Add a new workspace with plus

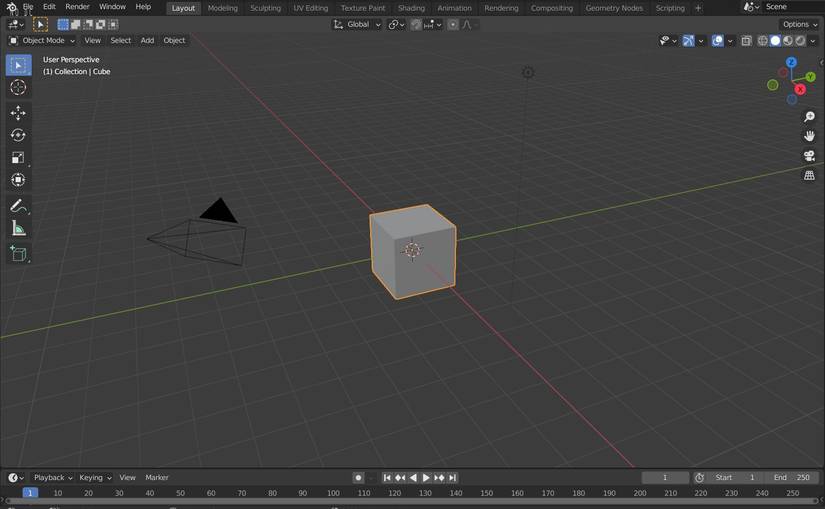pos(698,8)
